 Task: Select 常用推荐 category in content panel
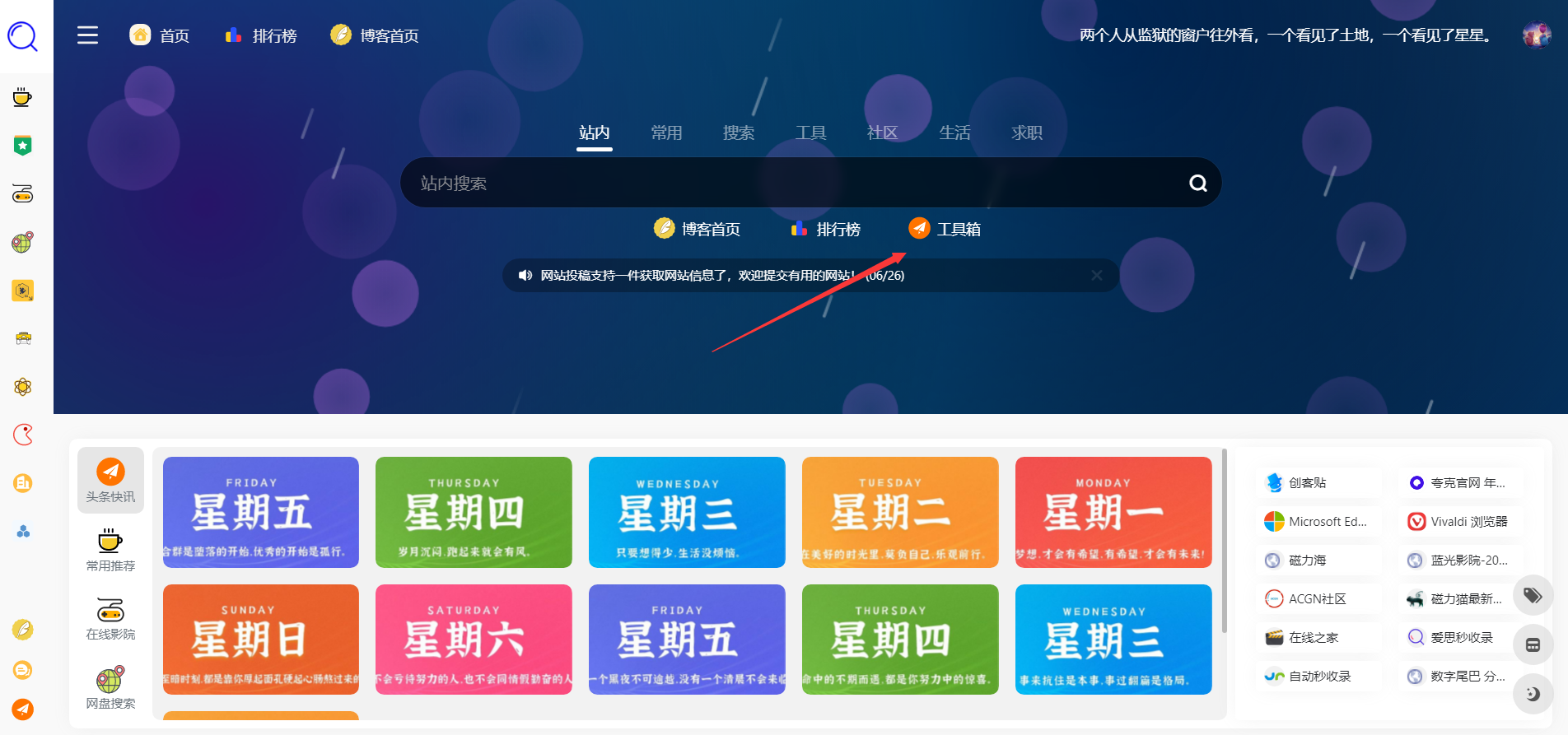coord(110,550)
